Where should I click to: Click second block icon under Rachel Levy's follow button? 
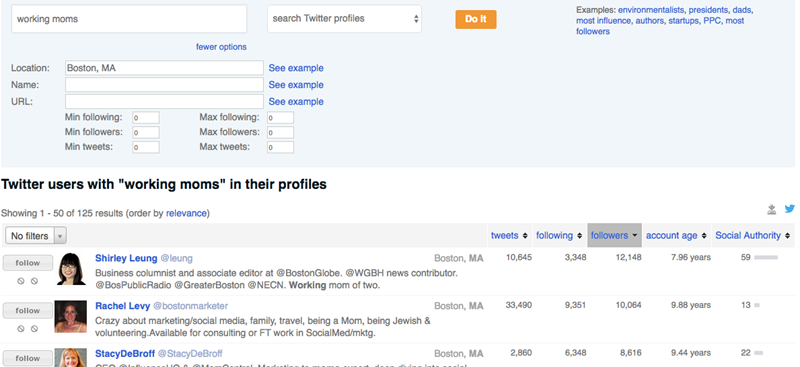pyautogui.click(x=34, y=329)
